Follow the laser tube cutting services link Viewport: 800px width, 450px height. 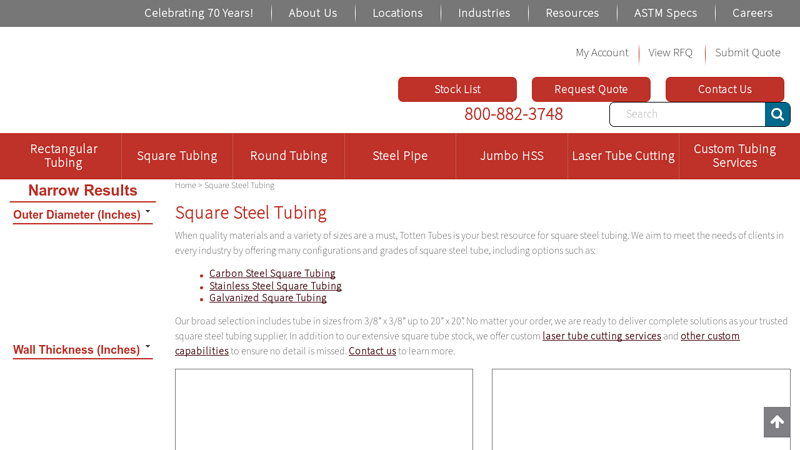(602, 336)
